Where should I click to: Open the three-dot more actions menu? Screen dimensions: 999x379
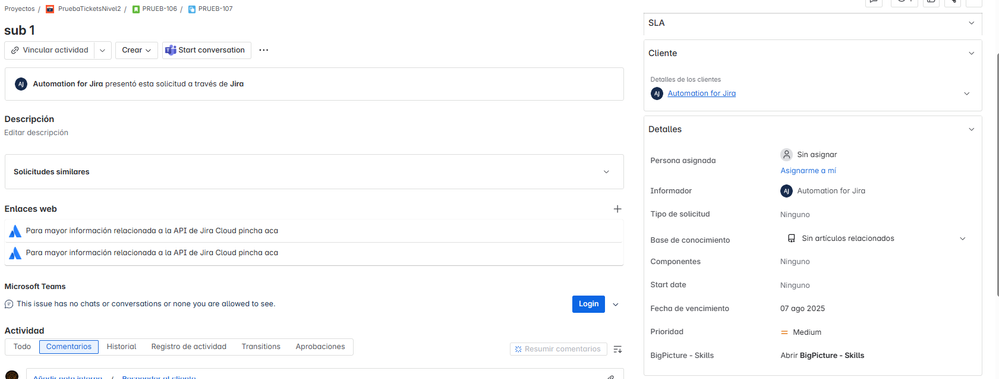[264, 50]
